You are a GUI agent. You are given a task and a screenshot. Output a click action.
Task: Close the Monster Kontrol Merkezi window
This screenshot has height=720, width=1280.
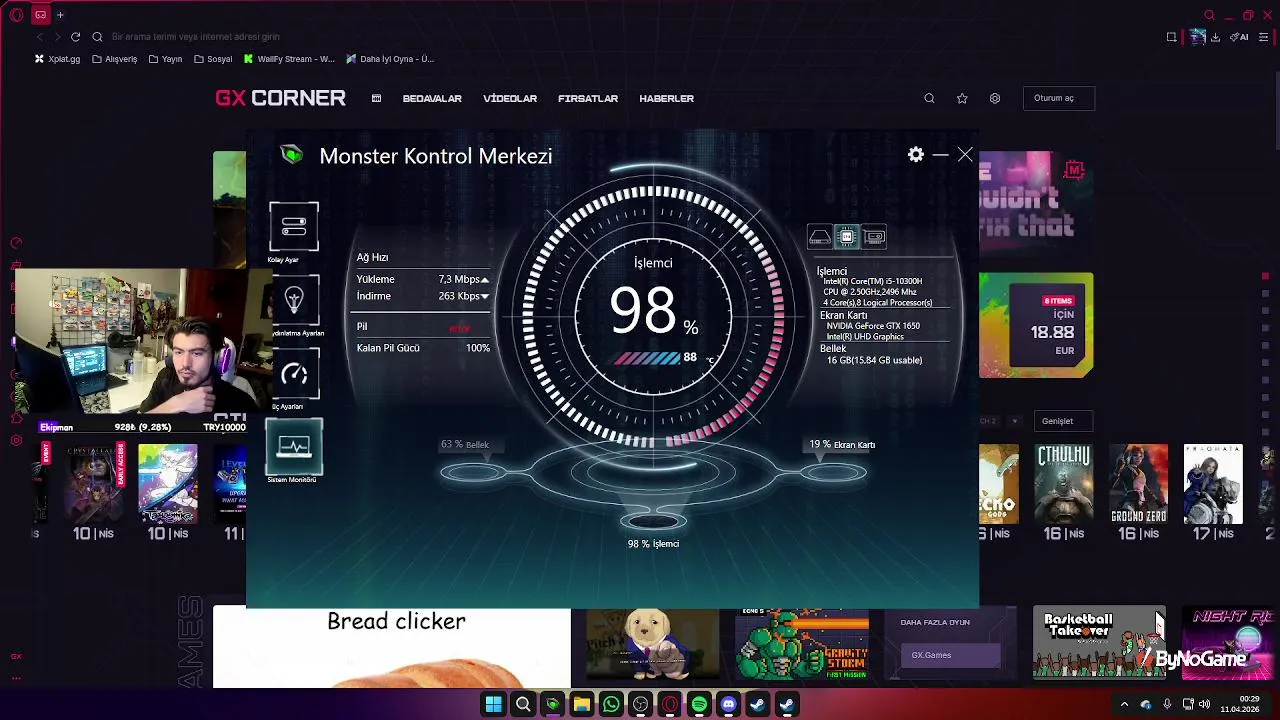(x=965, y=155)
